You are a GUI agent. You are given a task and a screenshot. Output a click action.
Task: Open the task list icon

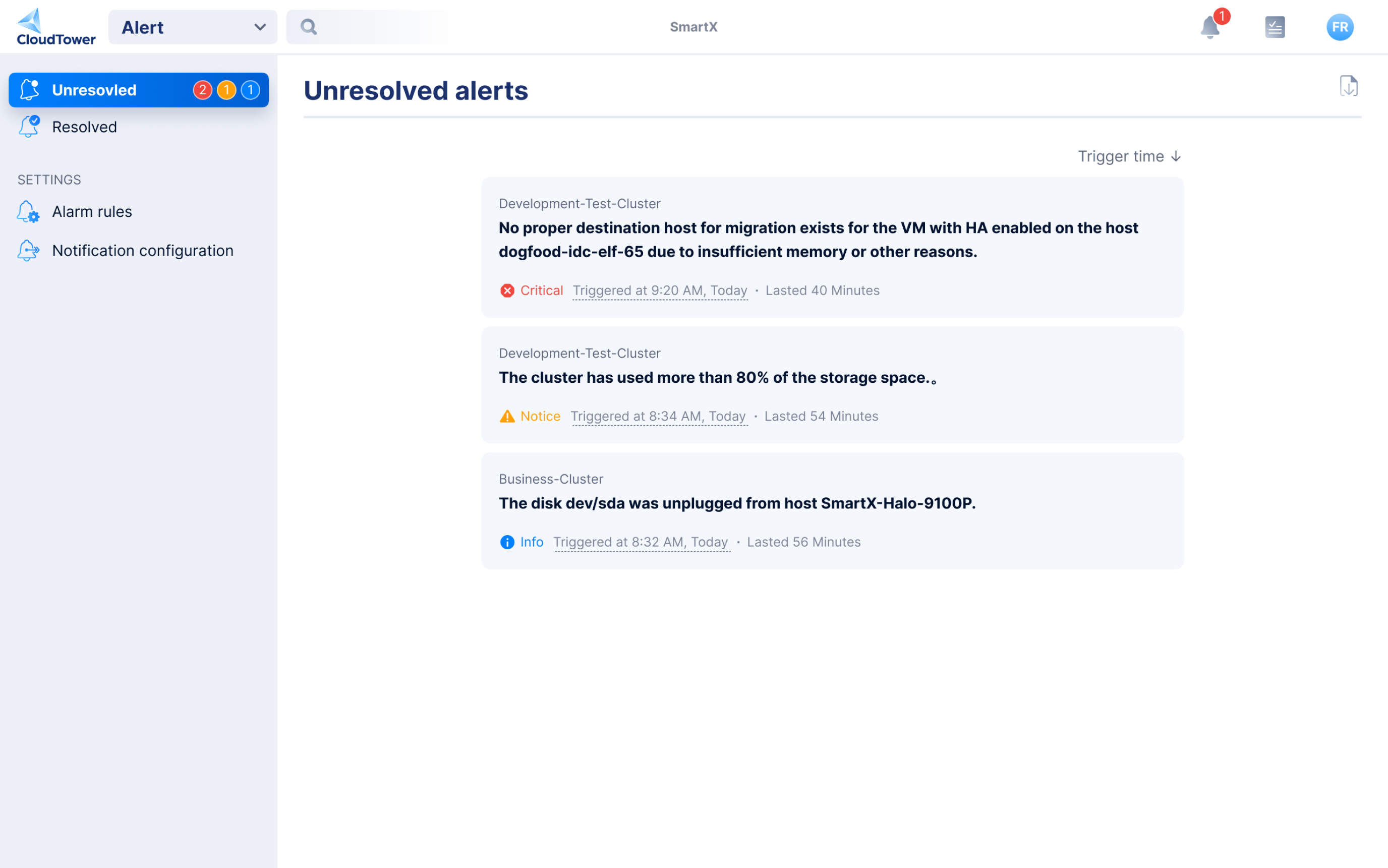coord(1275,27)
